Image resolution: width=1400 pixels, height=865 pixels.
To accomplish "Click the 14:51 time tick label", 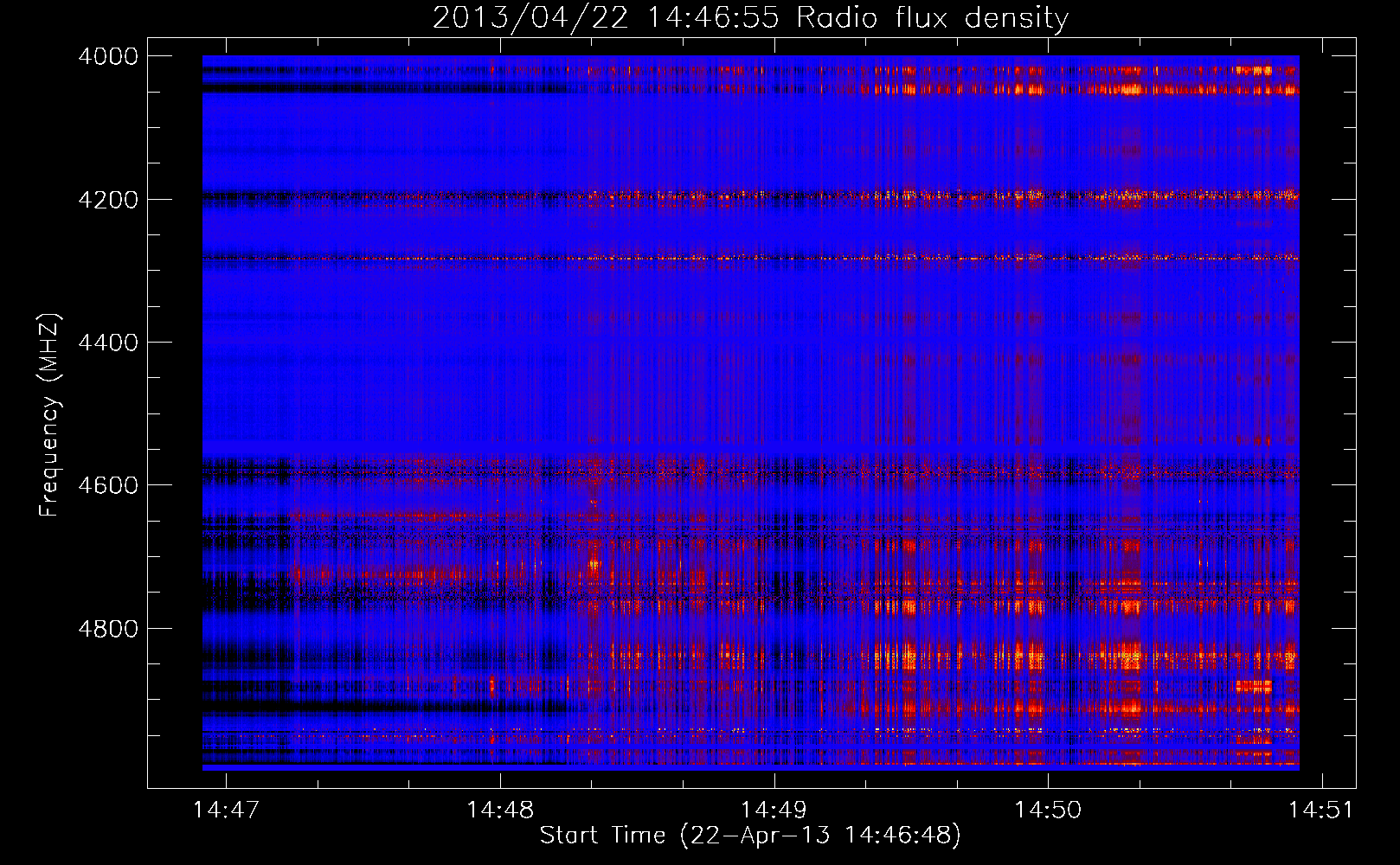I will [x=1321, y=810].
